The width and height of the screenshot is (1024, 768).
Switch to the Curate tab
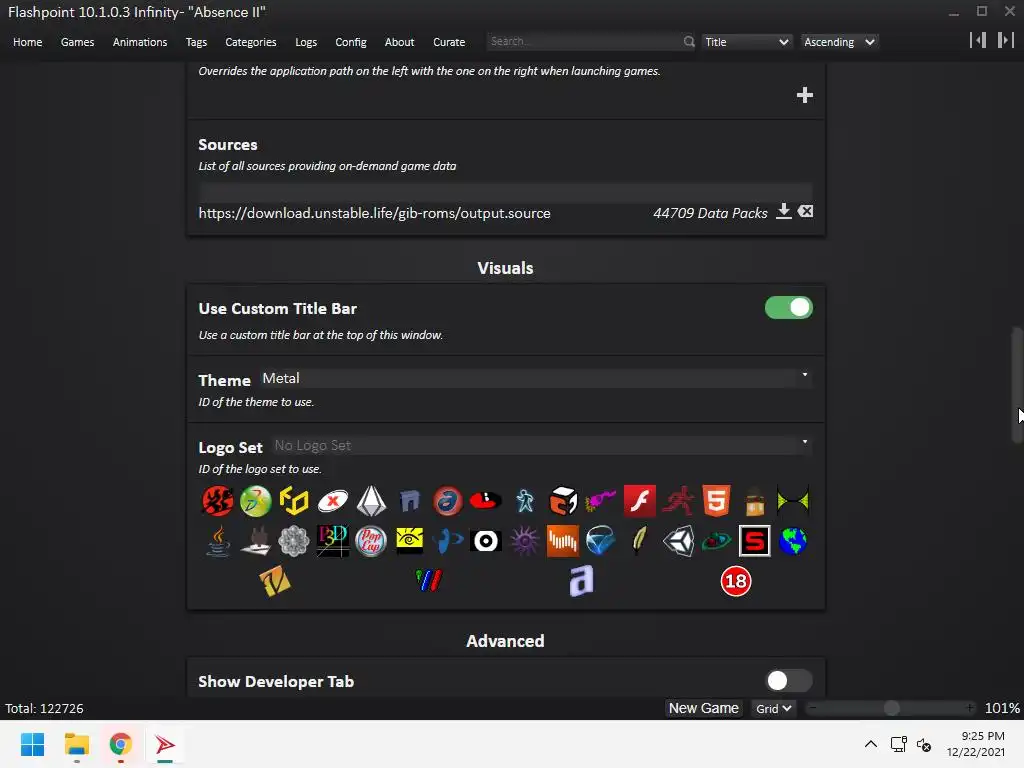(x=449, y=42)
